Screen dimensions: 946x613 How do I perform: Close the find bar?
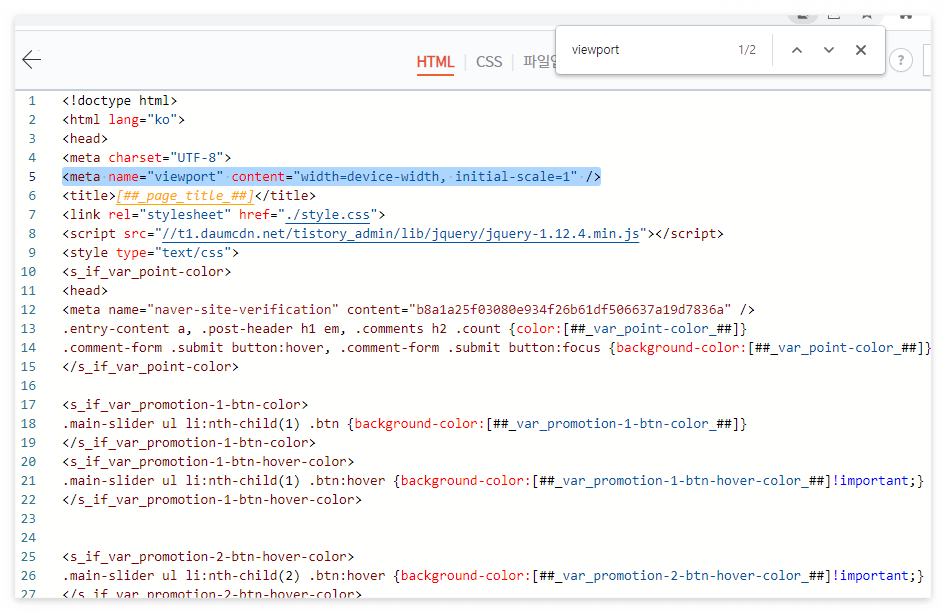[861, 50]
